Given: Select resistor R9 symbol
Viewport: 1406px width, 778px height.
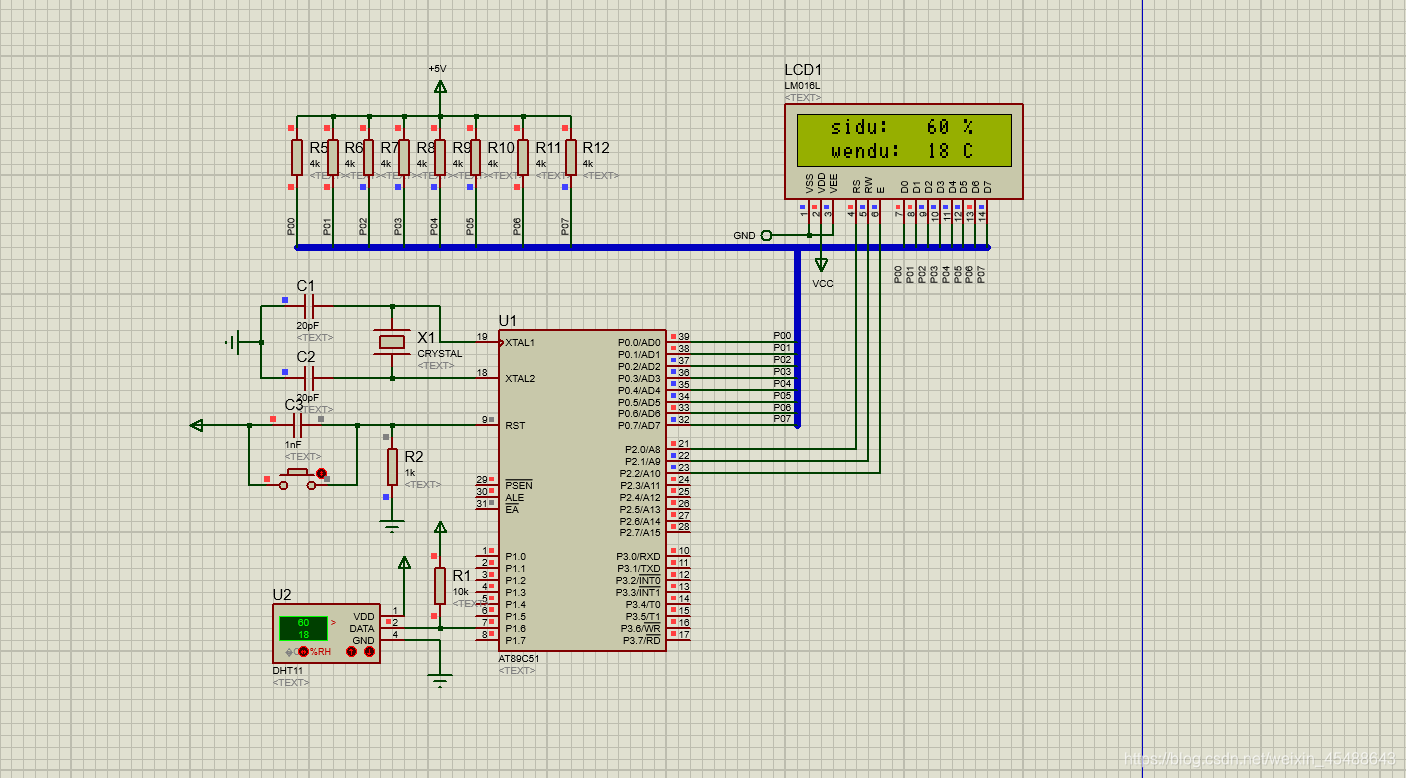Looking at the screenshot, I should (440, 157).
